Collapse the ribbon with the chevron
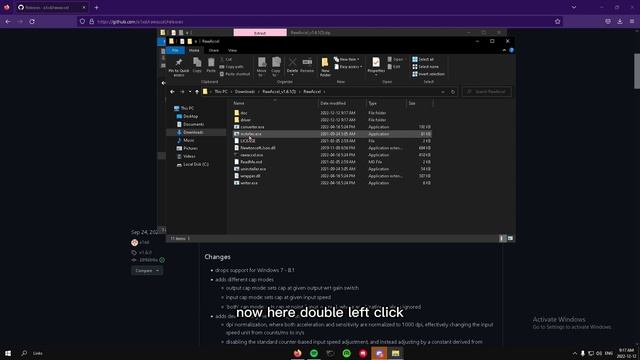The image size is (640, 360). coord(504,50)
